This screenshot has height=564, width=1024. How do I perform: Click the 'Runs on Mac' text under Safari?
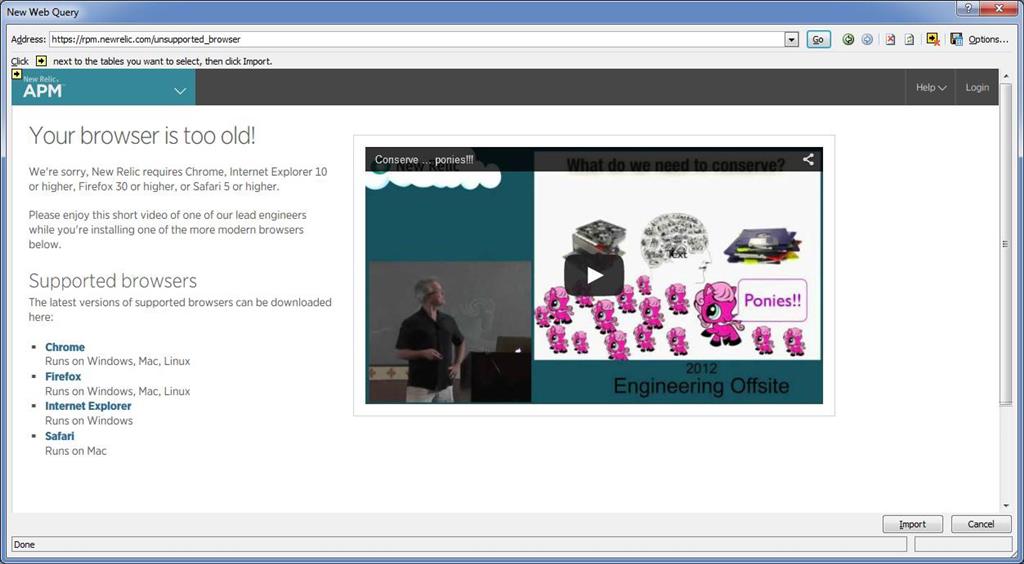pos(76,451)
